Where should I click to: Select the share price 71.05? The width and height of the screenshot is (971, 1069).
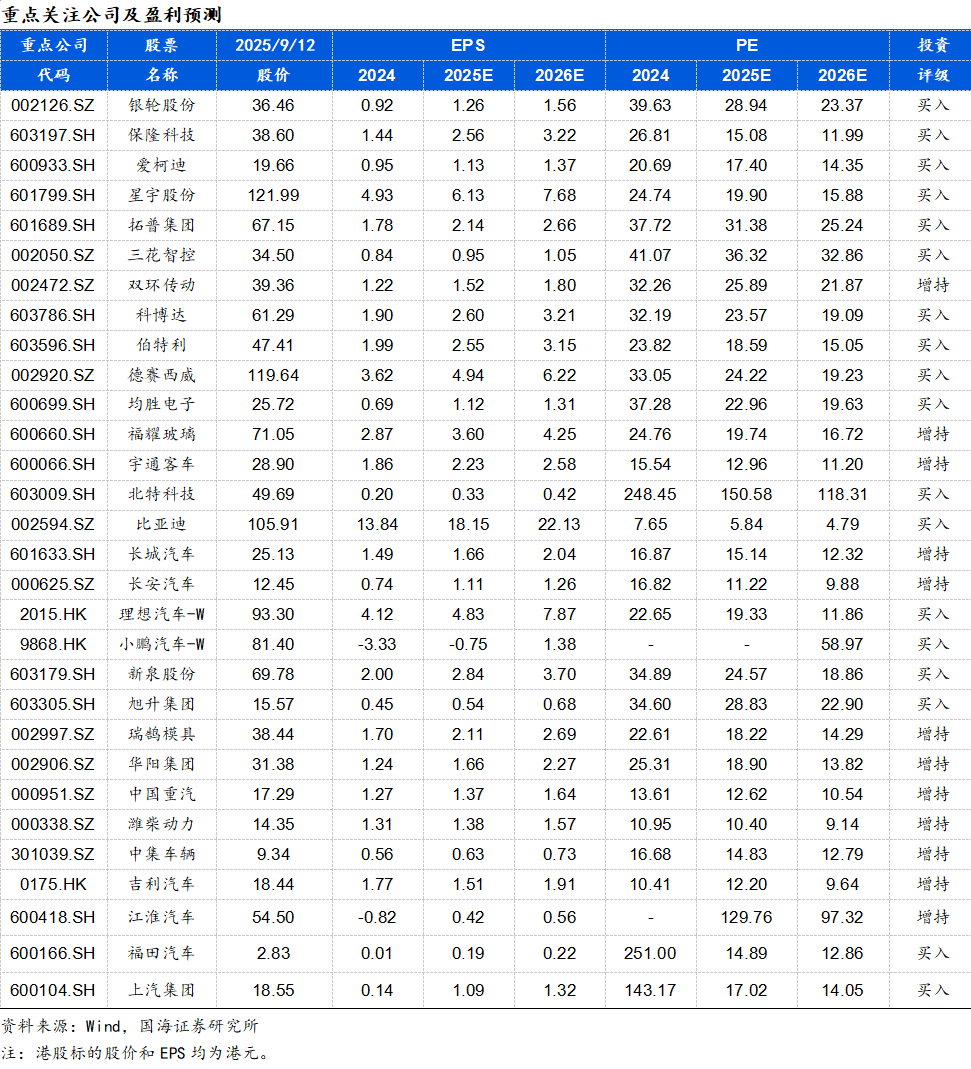273,435
